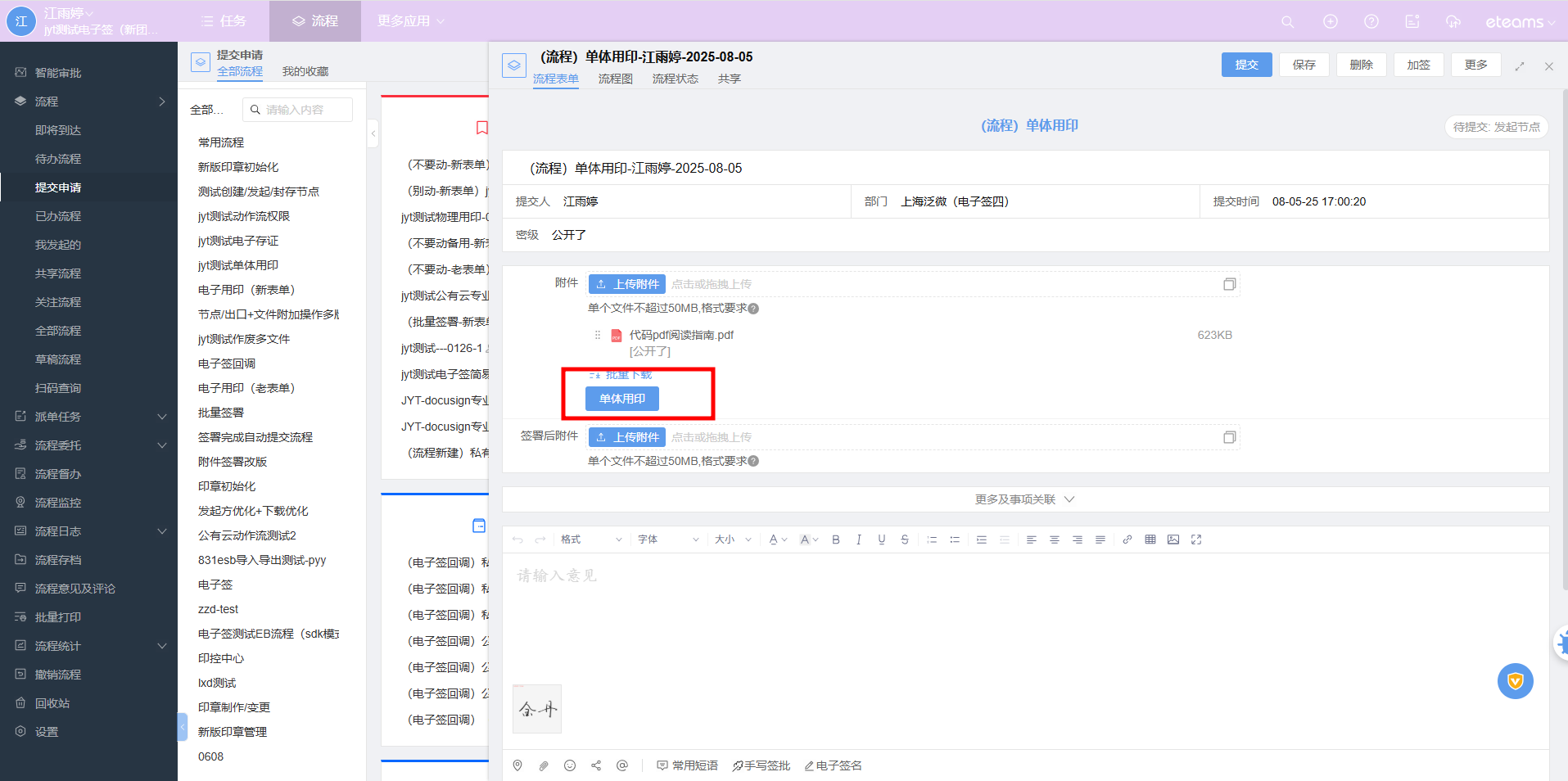Click the insert image icon
Screen dimensions: 1568x781
1173,539
